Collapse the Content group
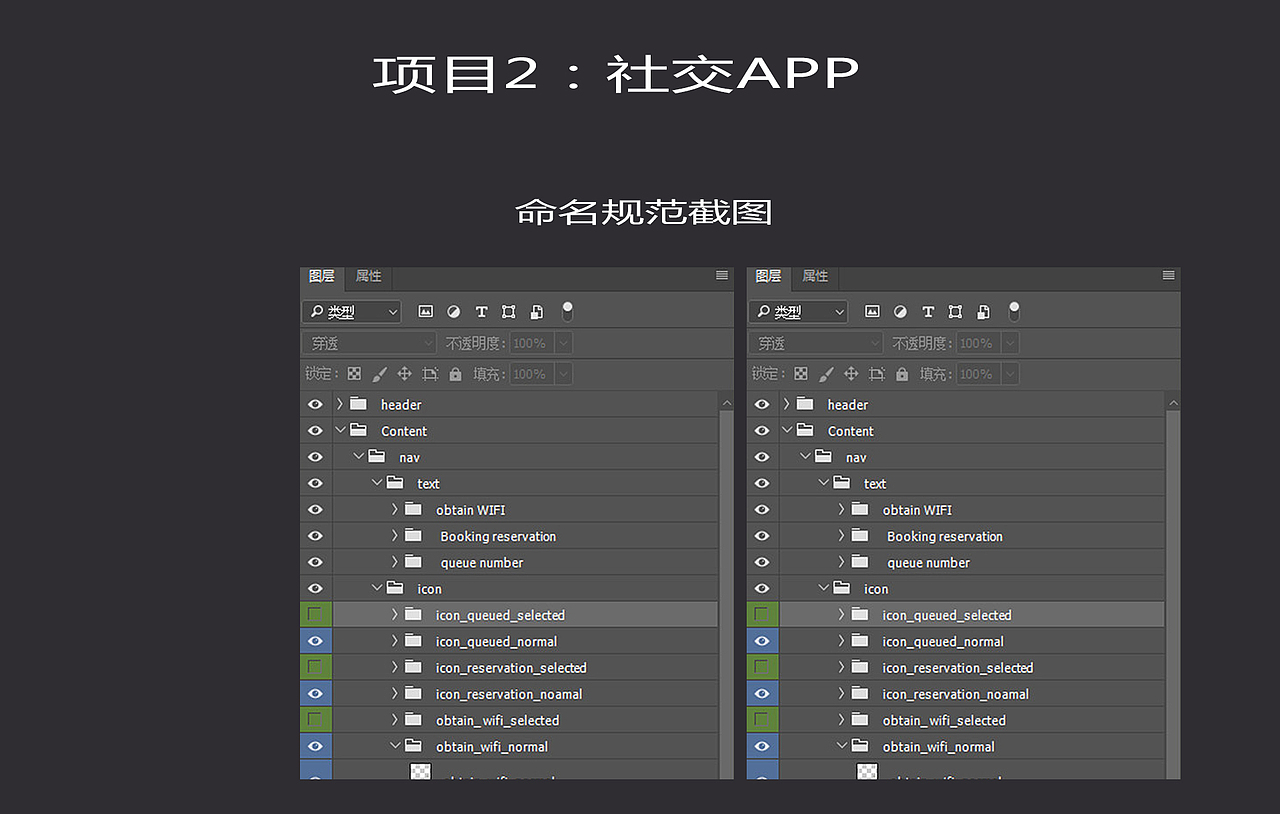The width and height of the screenshot is (1280, 814). (x=341, y=430)
